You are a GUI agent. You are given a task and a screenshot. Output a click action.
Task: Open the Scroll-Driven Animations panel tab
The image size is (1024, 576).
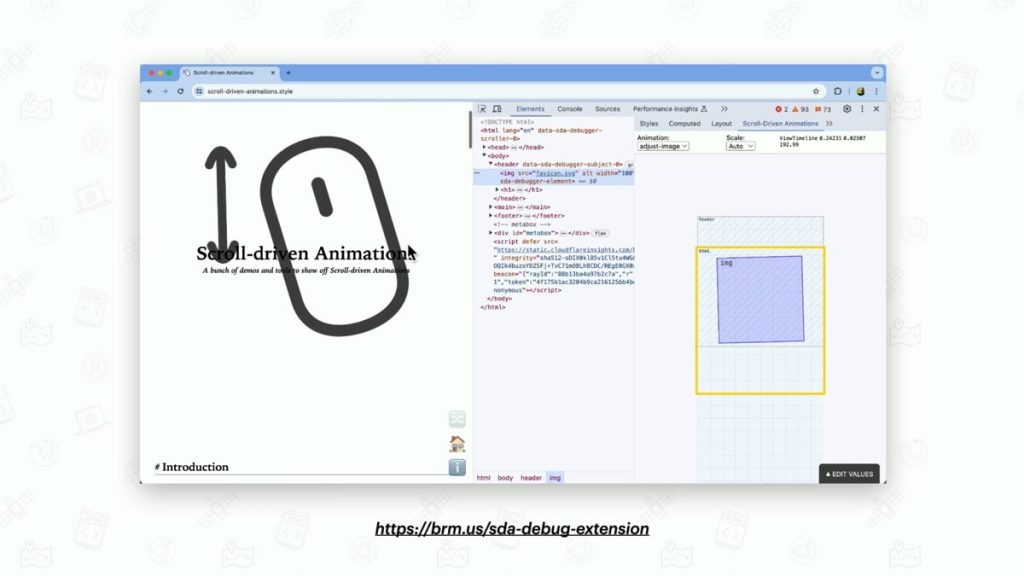tap(781, 124)
